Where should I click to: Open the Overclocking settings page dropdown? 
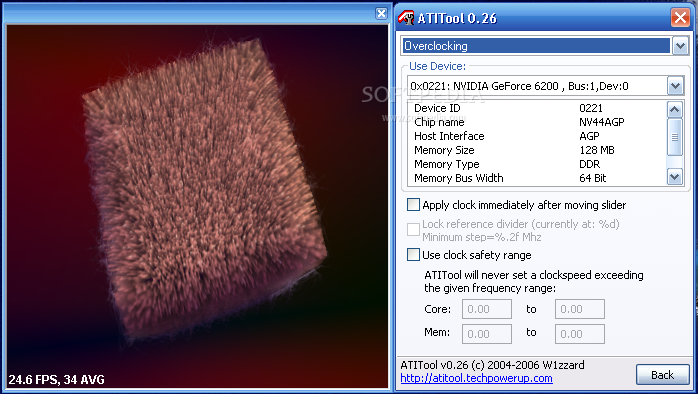pos(680,46)
